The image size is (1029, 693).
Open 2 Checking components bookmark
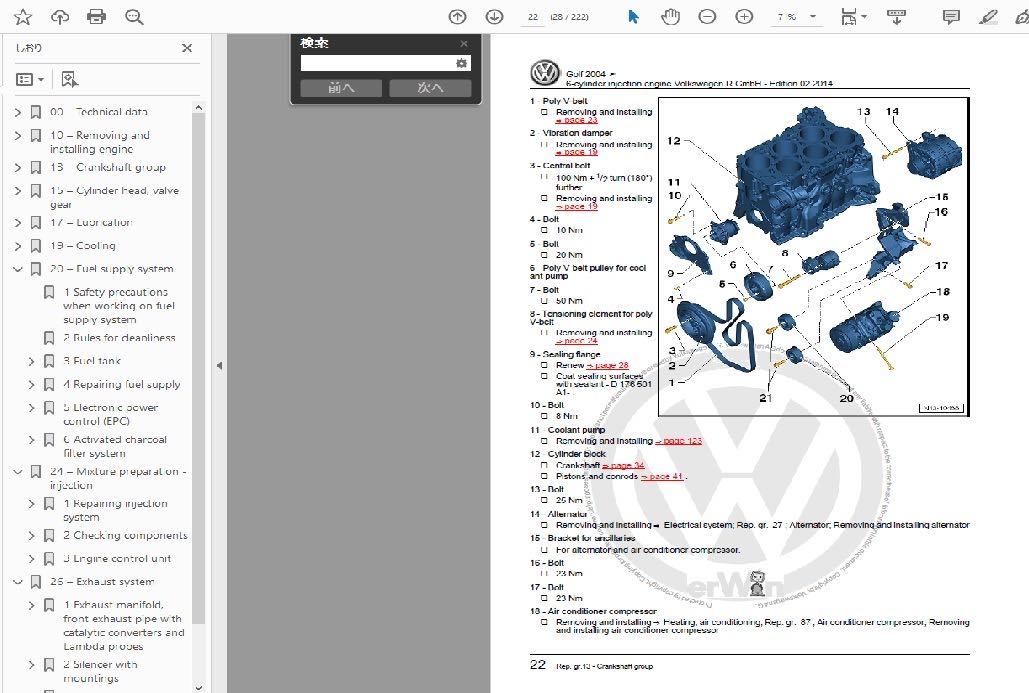(x=125, y=536)
